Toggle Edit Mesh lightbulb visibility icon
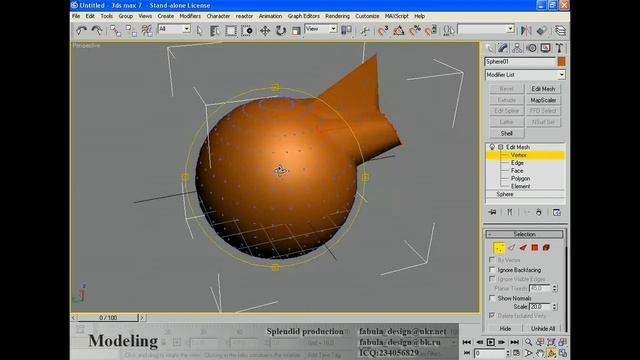The width and height of the screenshot is (640, 360). [x=492, y=147]
